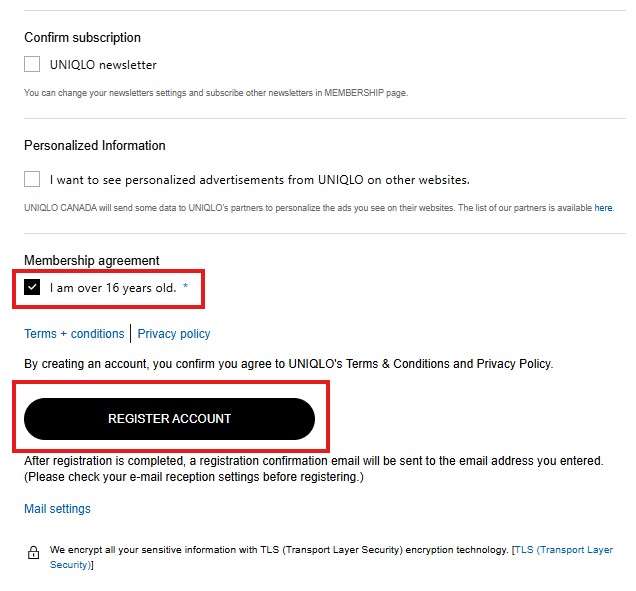Follow the 'here' partners list link
Screen dimensions: 636x591
pyautogui.click(x=603, y=208)
